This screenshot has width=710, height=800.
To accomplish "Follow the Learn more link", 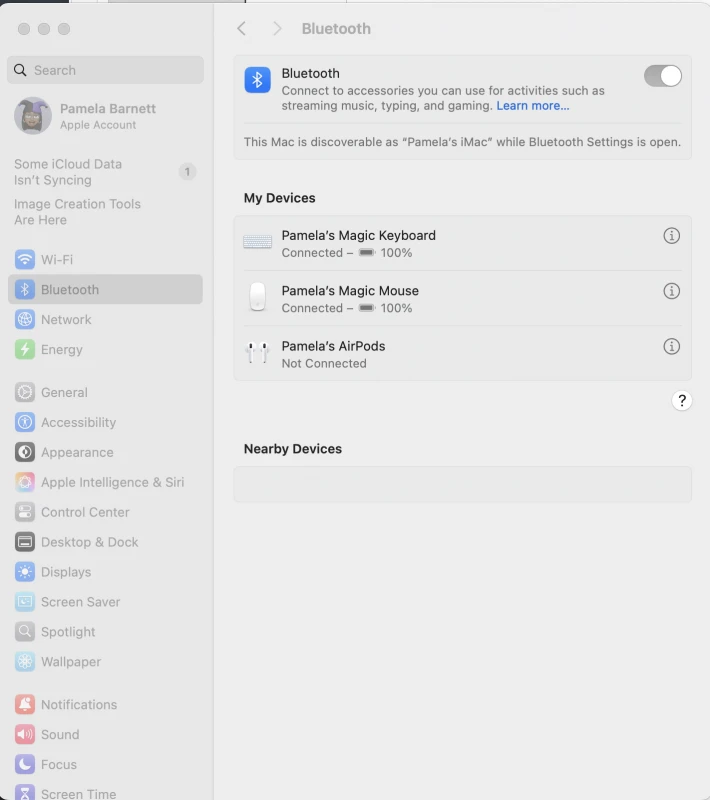I will click(532, 106).
